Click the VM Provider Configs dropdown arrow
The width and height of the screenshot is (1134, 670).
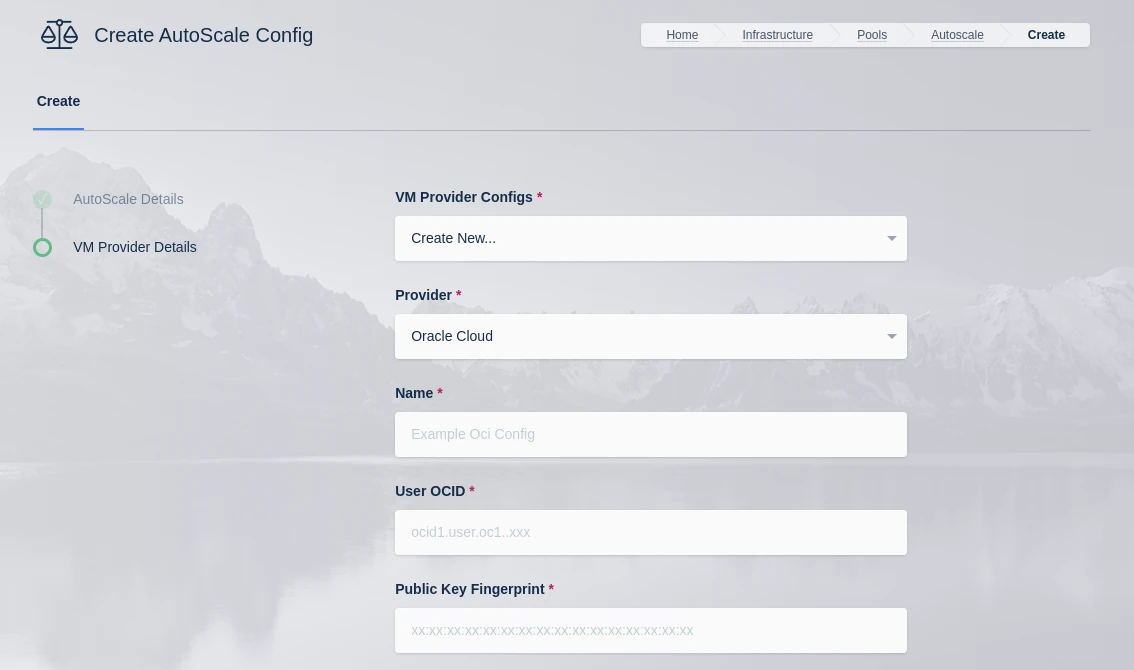coord(891,239)
